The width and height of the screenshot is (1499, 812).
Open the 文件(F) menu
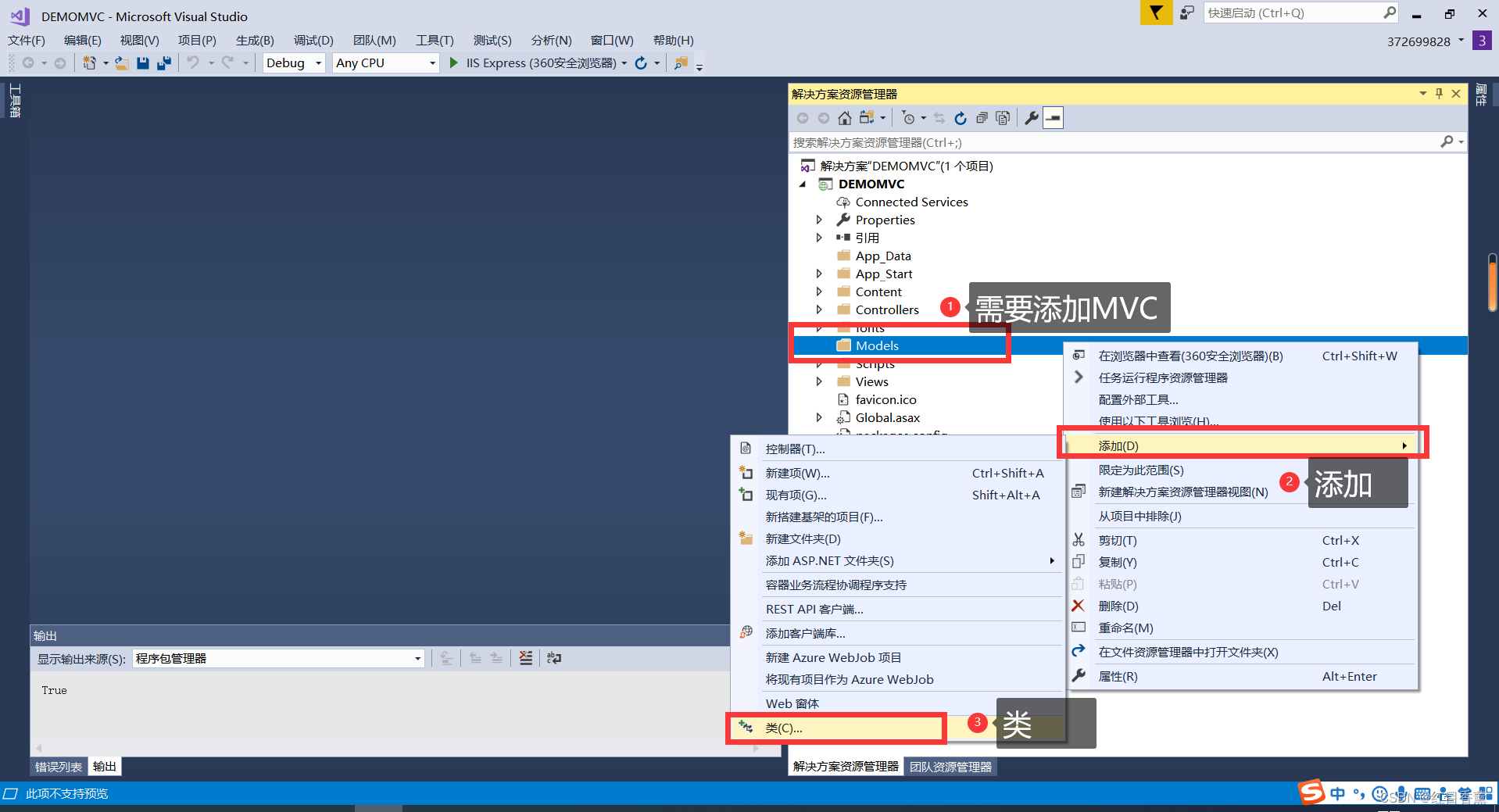27,40
